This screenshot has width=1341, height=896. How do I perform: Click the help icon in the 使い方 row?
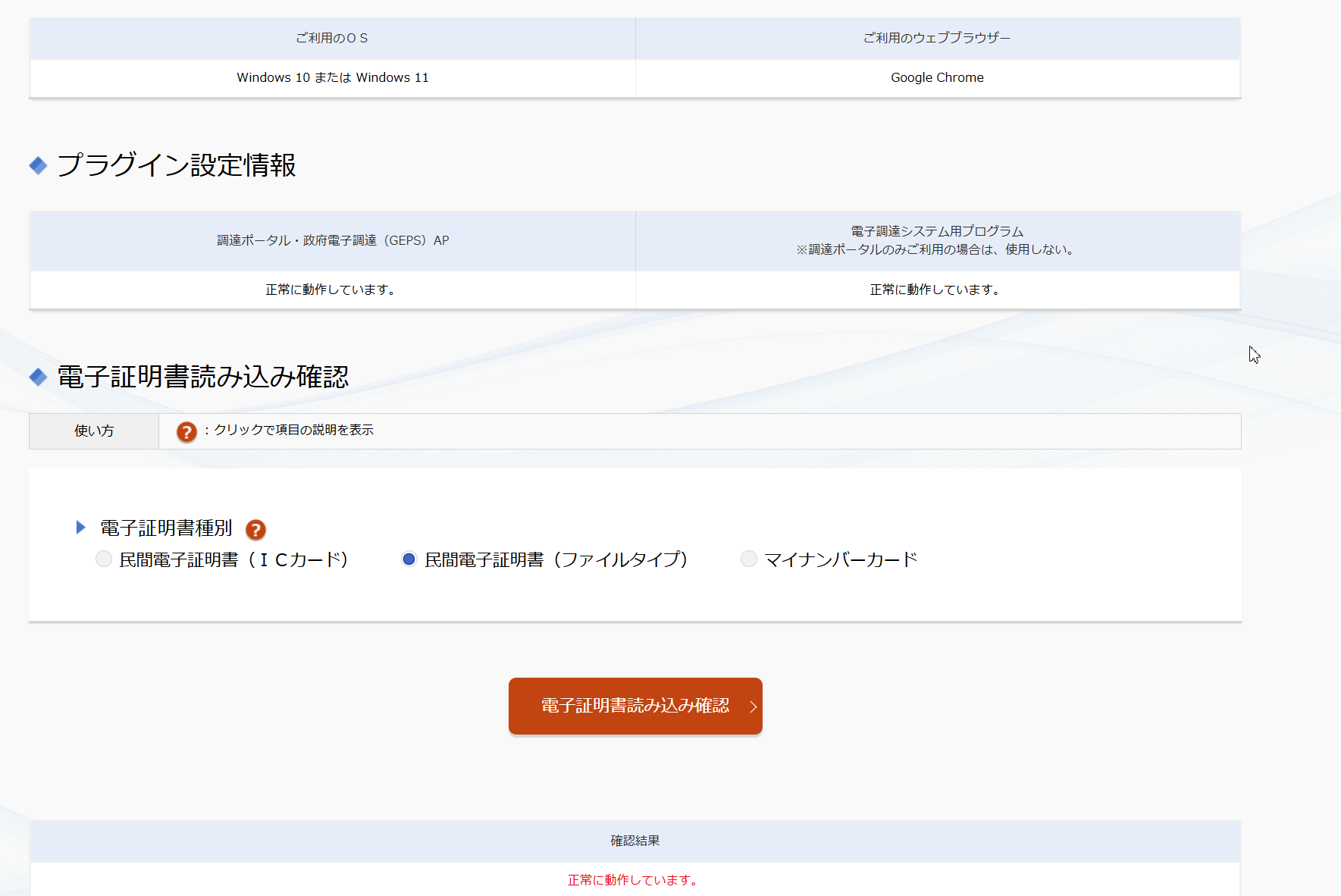186,431
